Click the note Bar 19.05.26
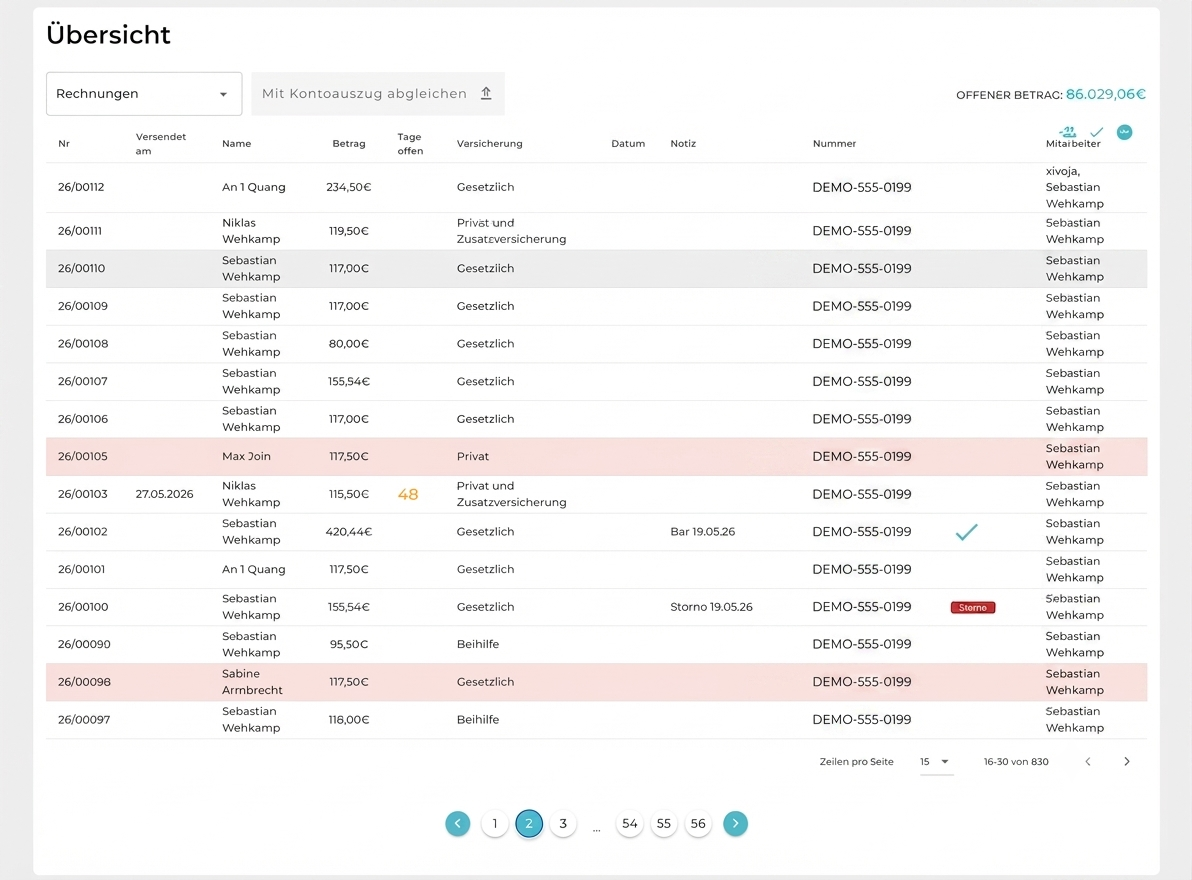The image size is (1192, 880). [702, 532]
